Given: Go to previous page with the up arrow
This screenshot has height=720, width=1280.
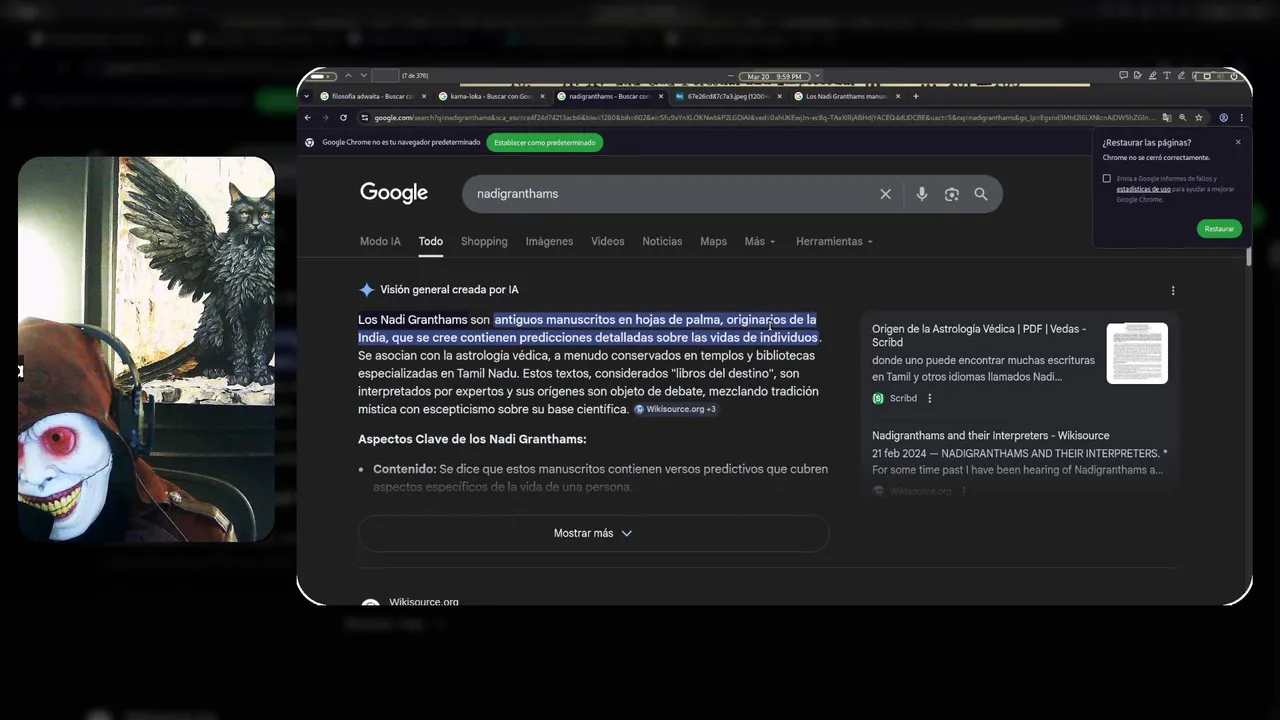Looking at the screenshot, I should pyautogui.click(x=348, y=76).
